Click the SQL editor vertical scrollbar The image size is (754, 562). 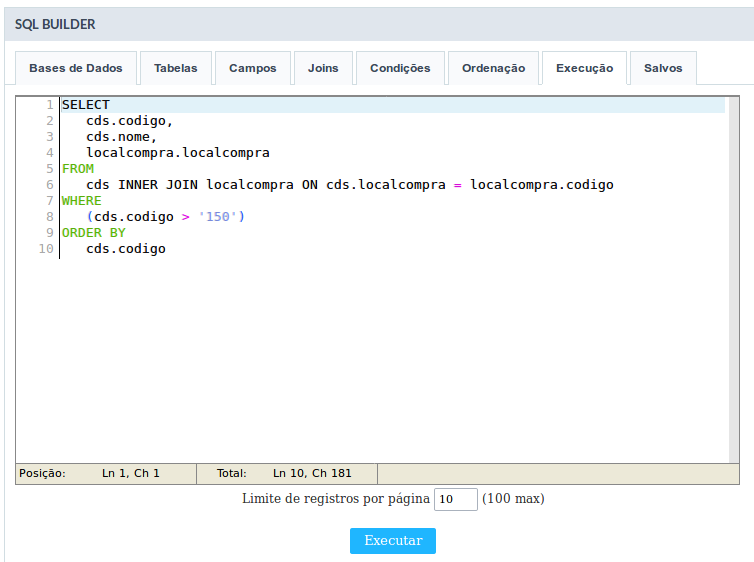point(733,280)
